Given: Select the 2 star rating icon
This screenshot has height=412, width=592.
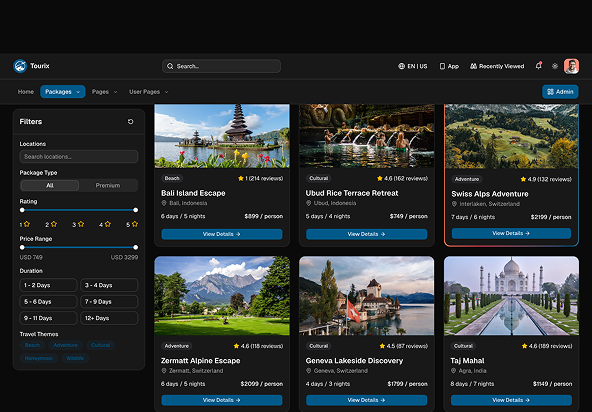Looking at the screenshot, I should [x=54, y=224].
